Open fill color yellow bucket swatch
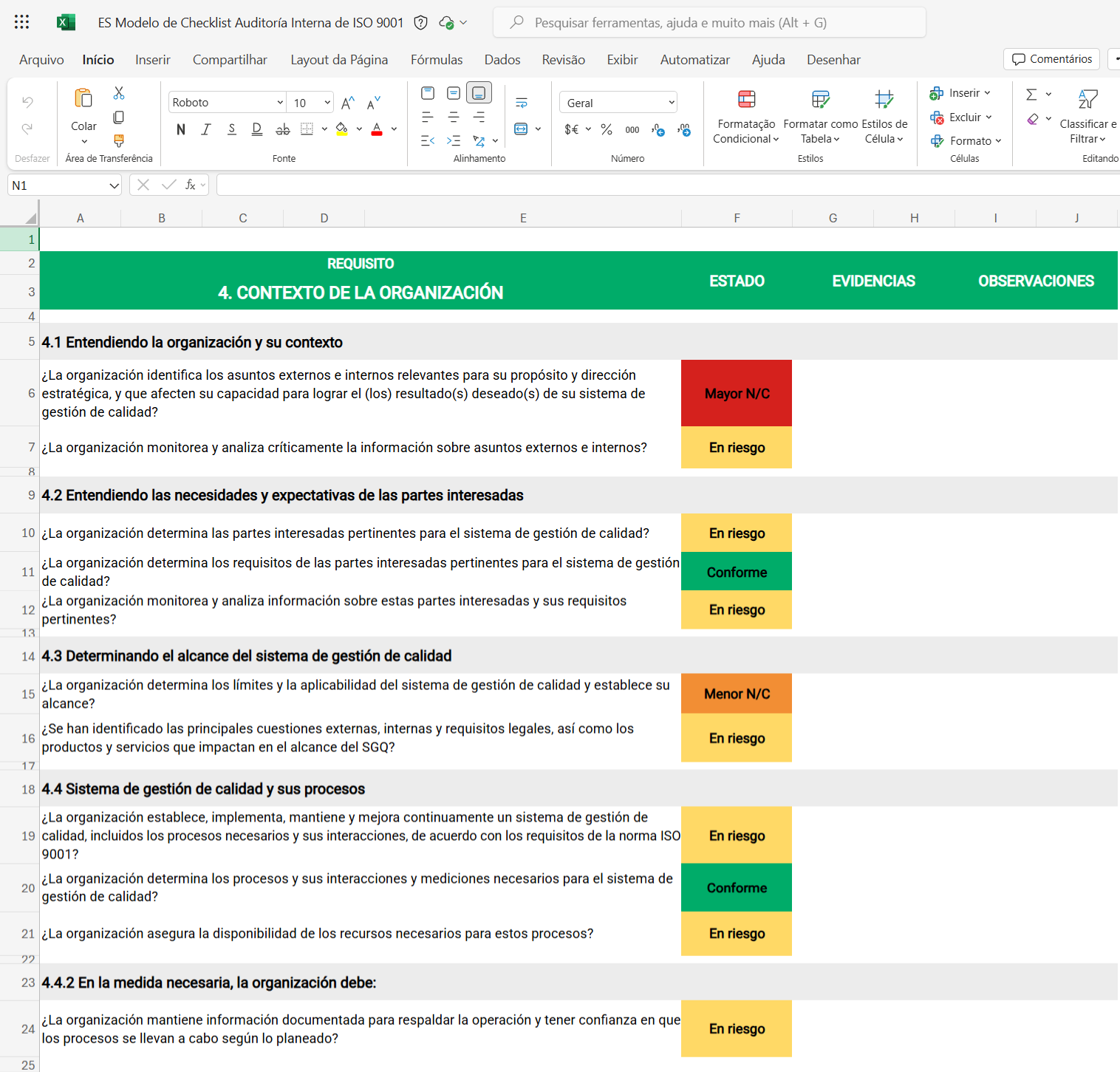 point(342,130)
